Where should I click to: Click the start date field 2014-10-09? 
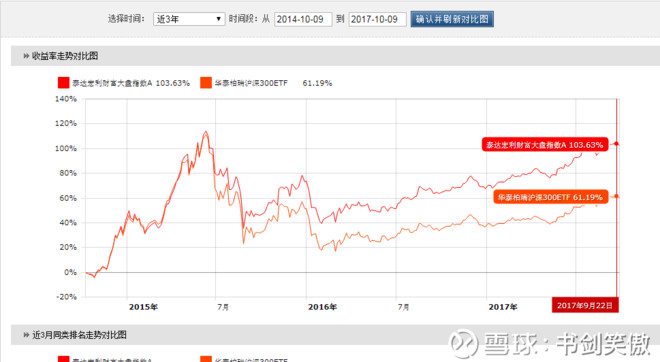303,19
